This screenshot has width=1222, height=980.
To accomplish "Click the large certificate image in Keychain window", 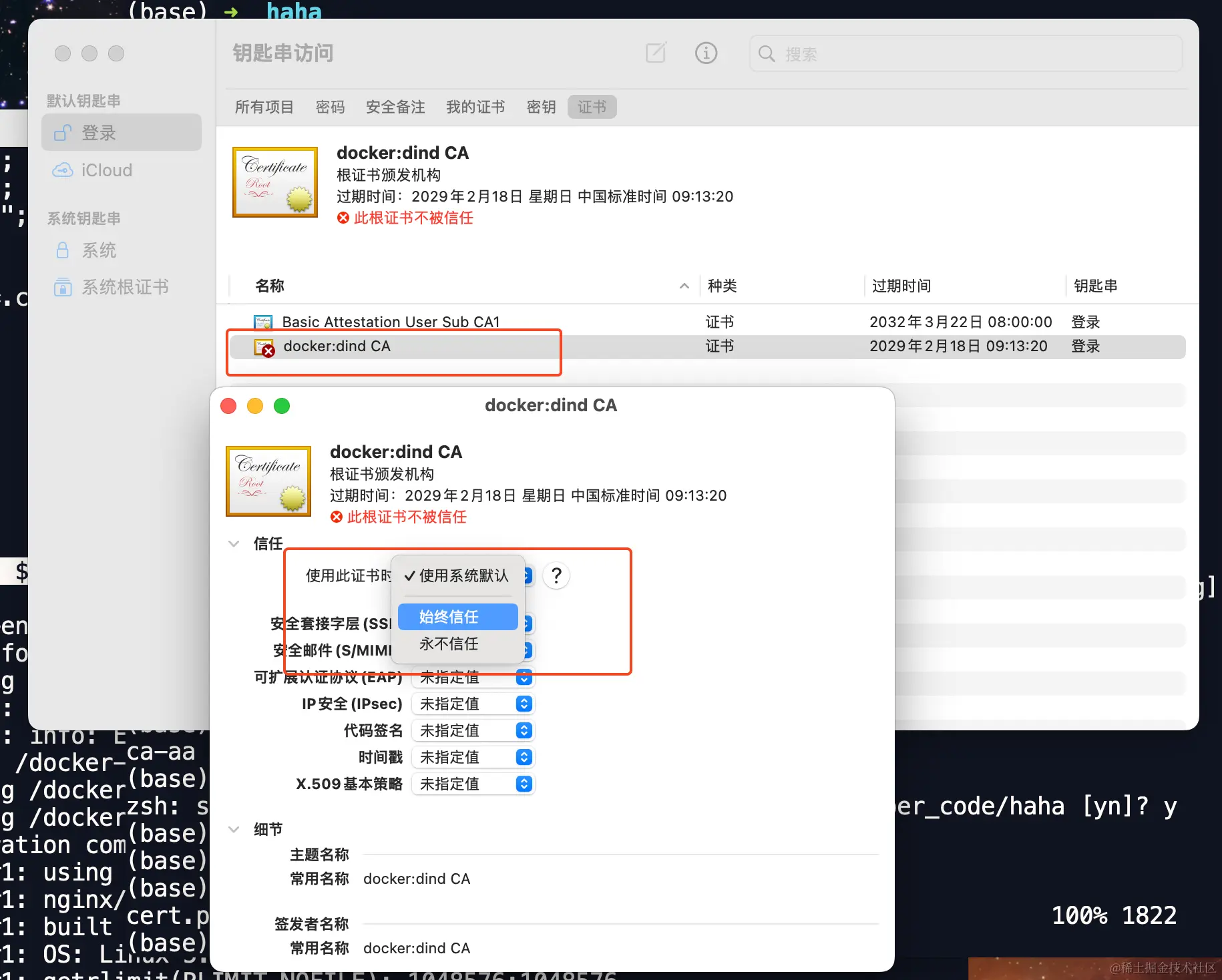I will (275, 182).
